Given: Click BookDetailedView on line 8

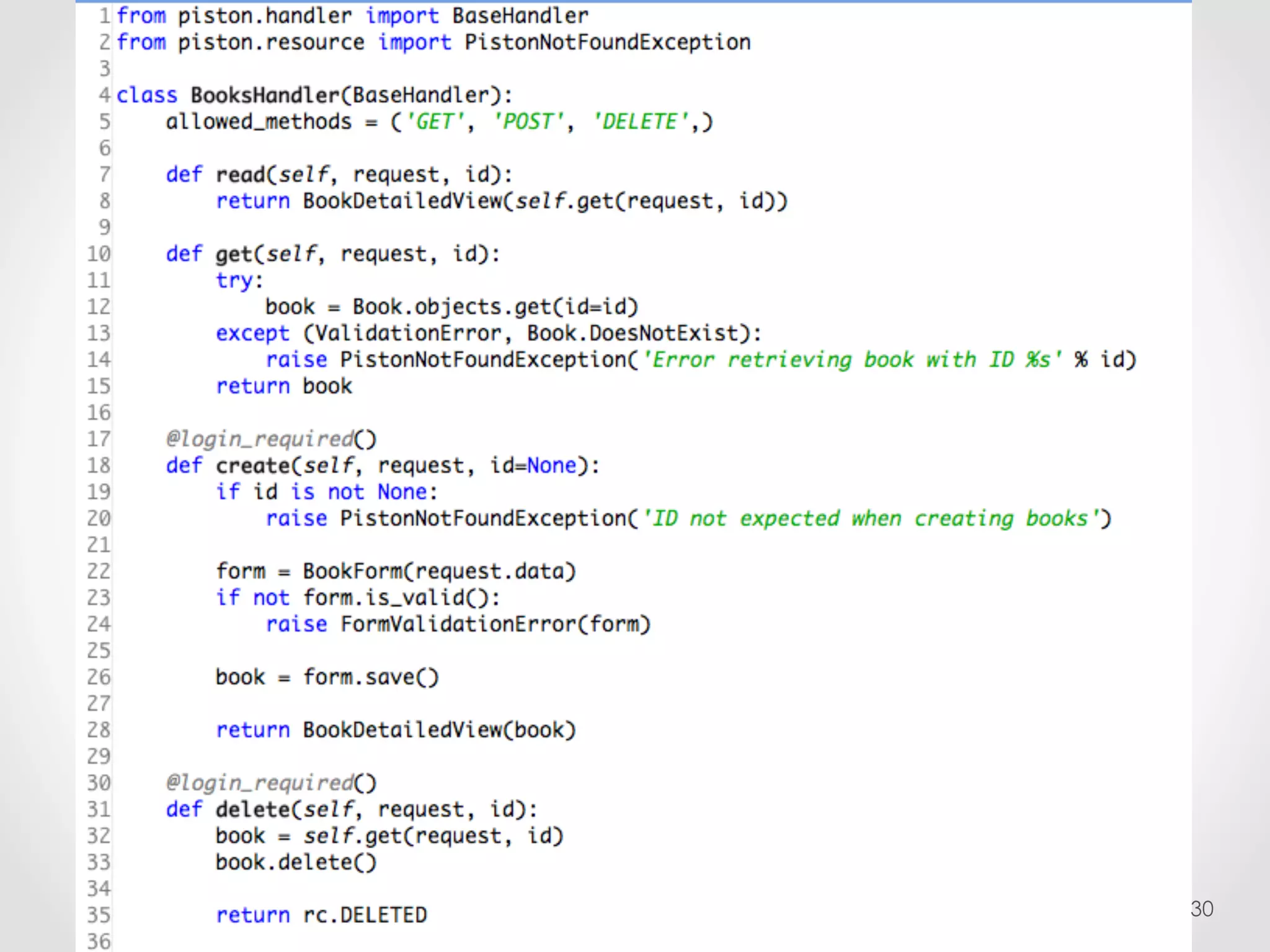Looking at the screenshot, I should 402,201.
